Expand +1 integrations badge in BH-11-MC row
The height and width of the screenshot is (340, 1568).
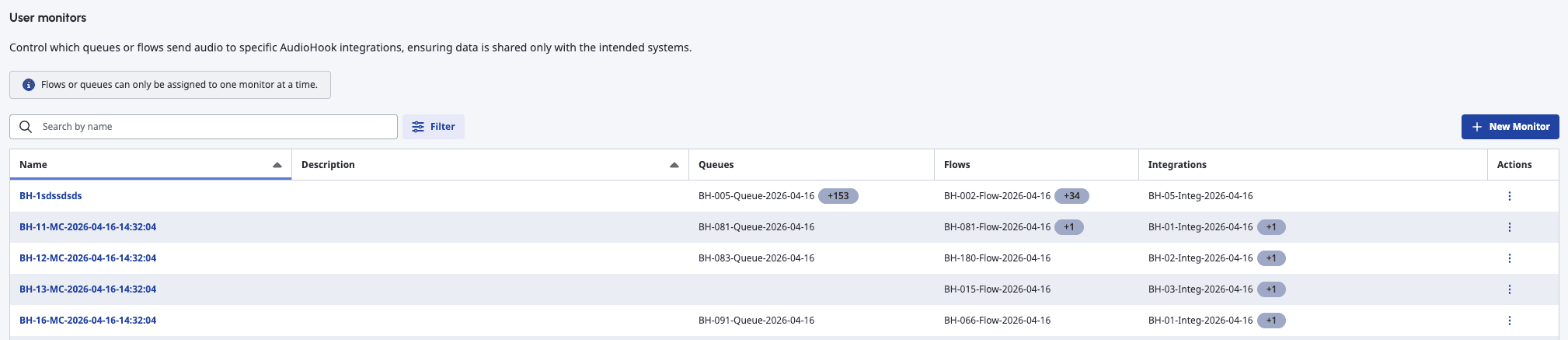point(1271,227)
